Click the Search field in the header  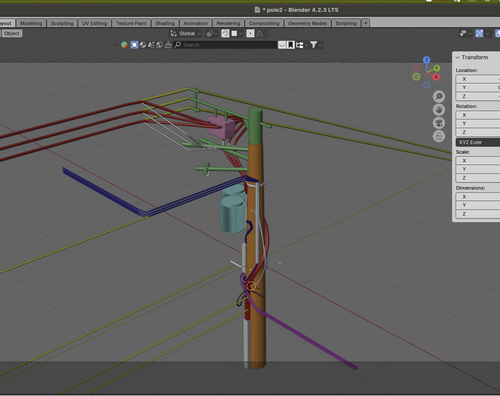pos(225,45)
